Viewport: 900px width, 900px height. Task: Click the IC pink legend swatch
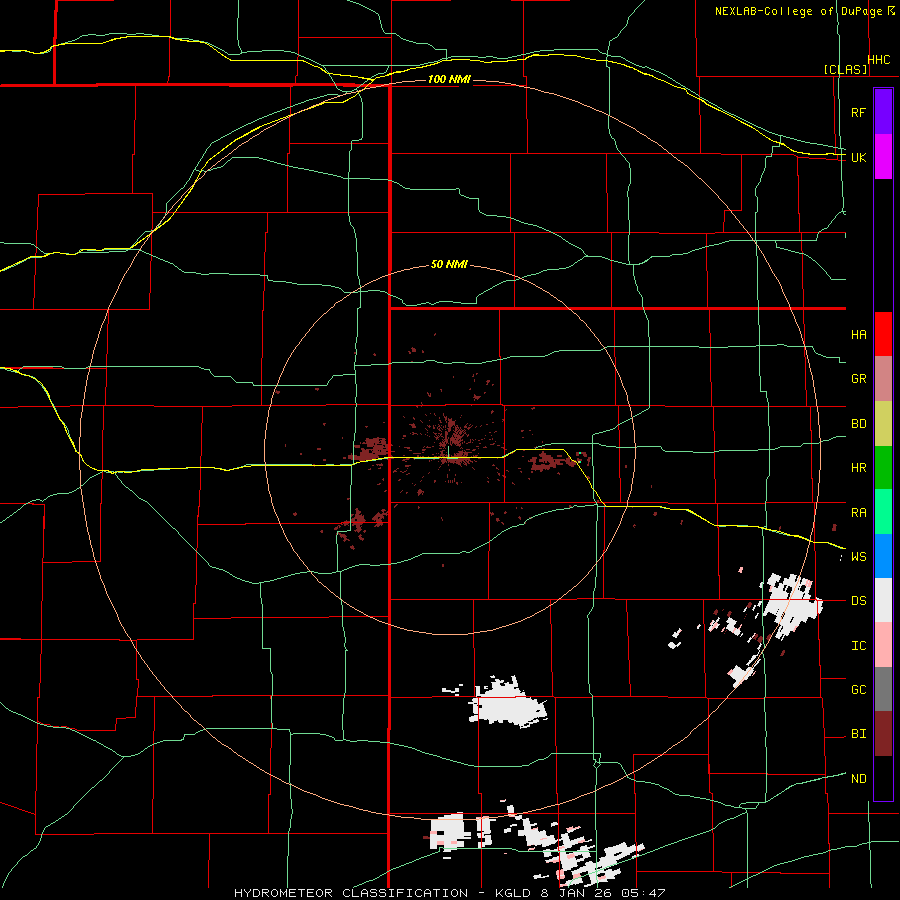click(x=883, y=645)
